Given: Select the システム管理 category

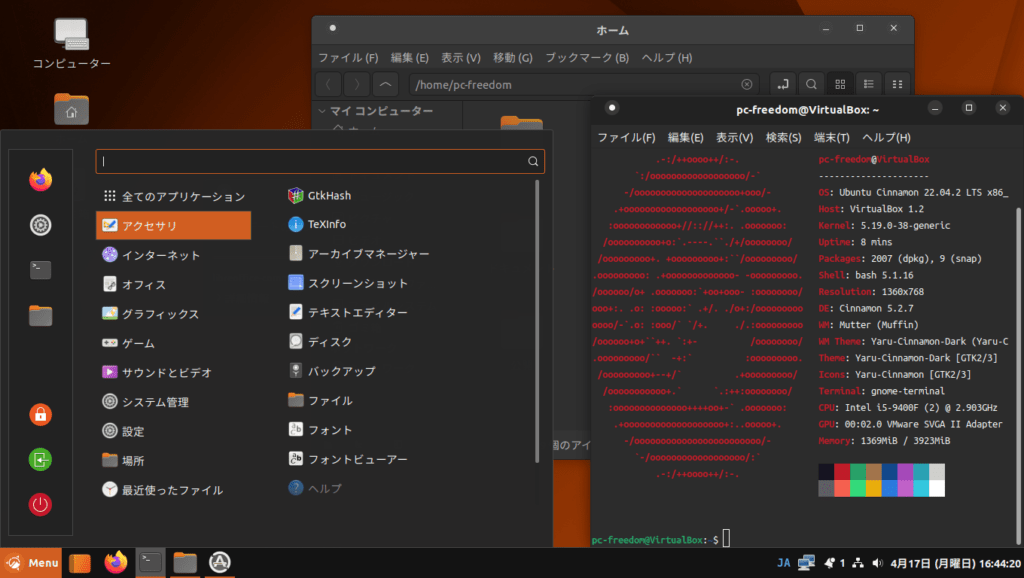Looking at the screenshot, I should coord(168,402).
